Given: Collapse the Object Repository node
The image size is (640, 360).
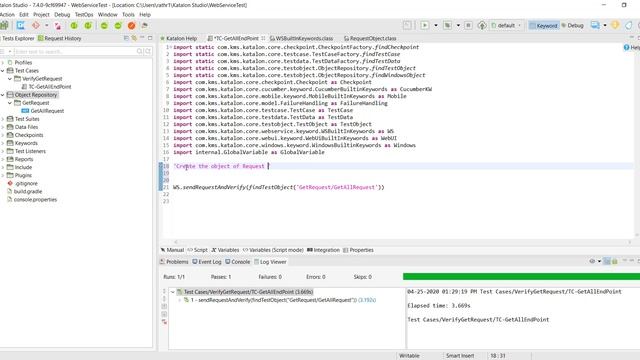Looking at the screenshot, I should tap(3, 95).
